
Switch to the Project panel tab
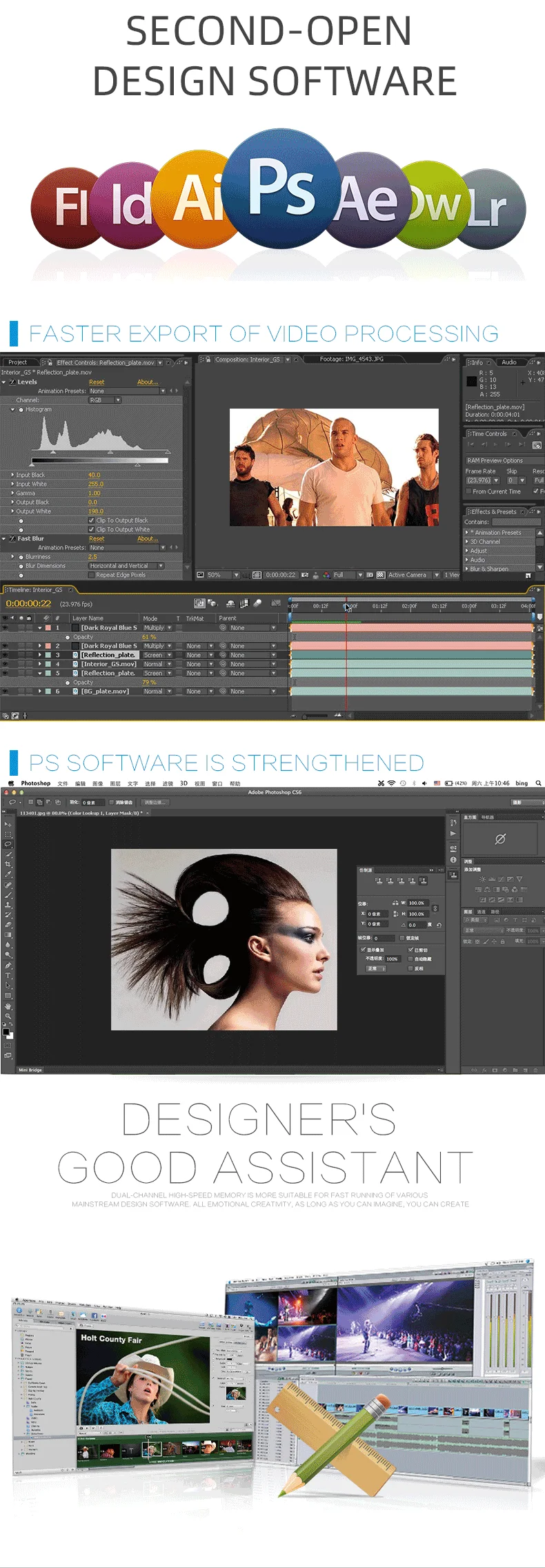click(x=18, y=362)
